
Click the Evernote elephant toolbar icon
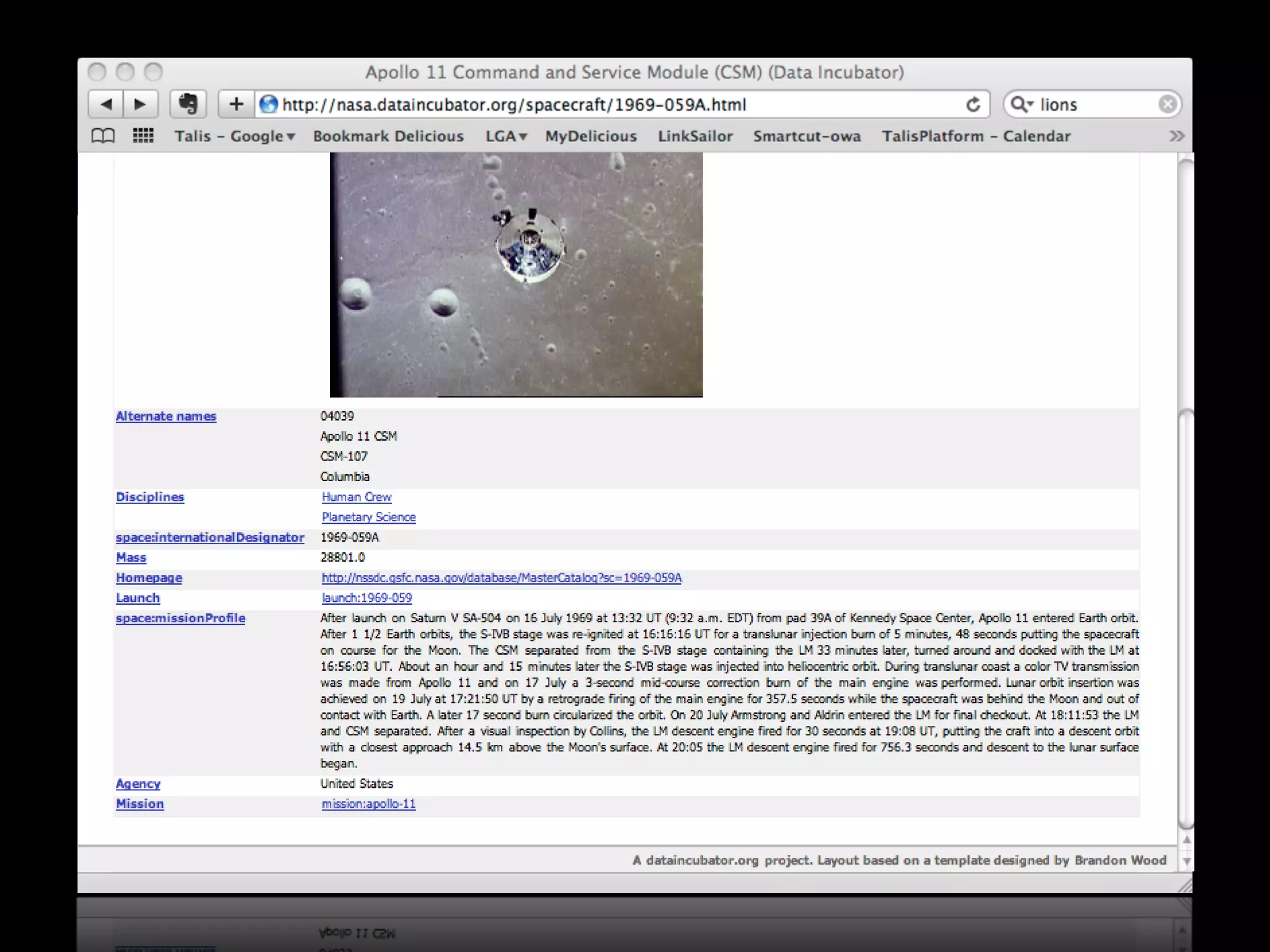[188, 104]
